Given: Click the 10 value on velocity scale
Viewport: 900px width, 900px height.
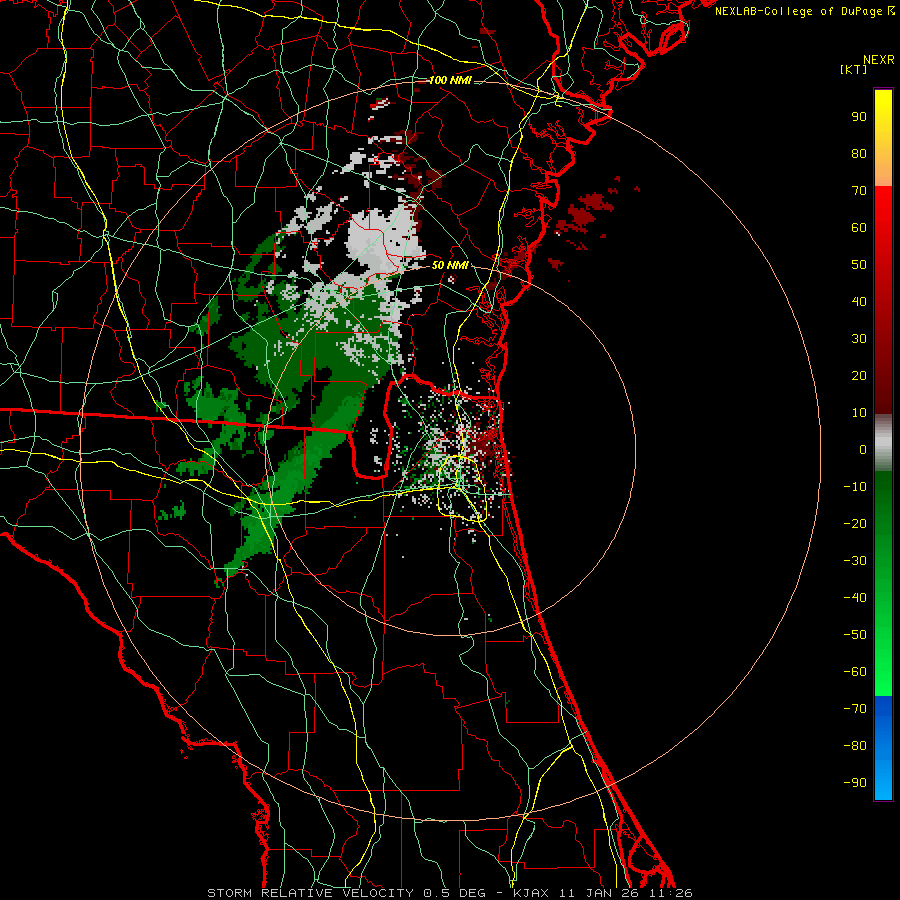Looking at the screenshot, I should click(859, 413).
